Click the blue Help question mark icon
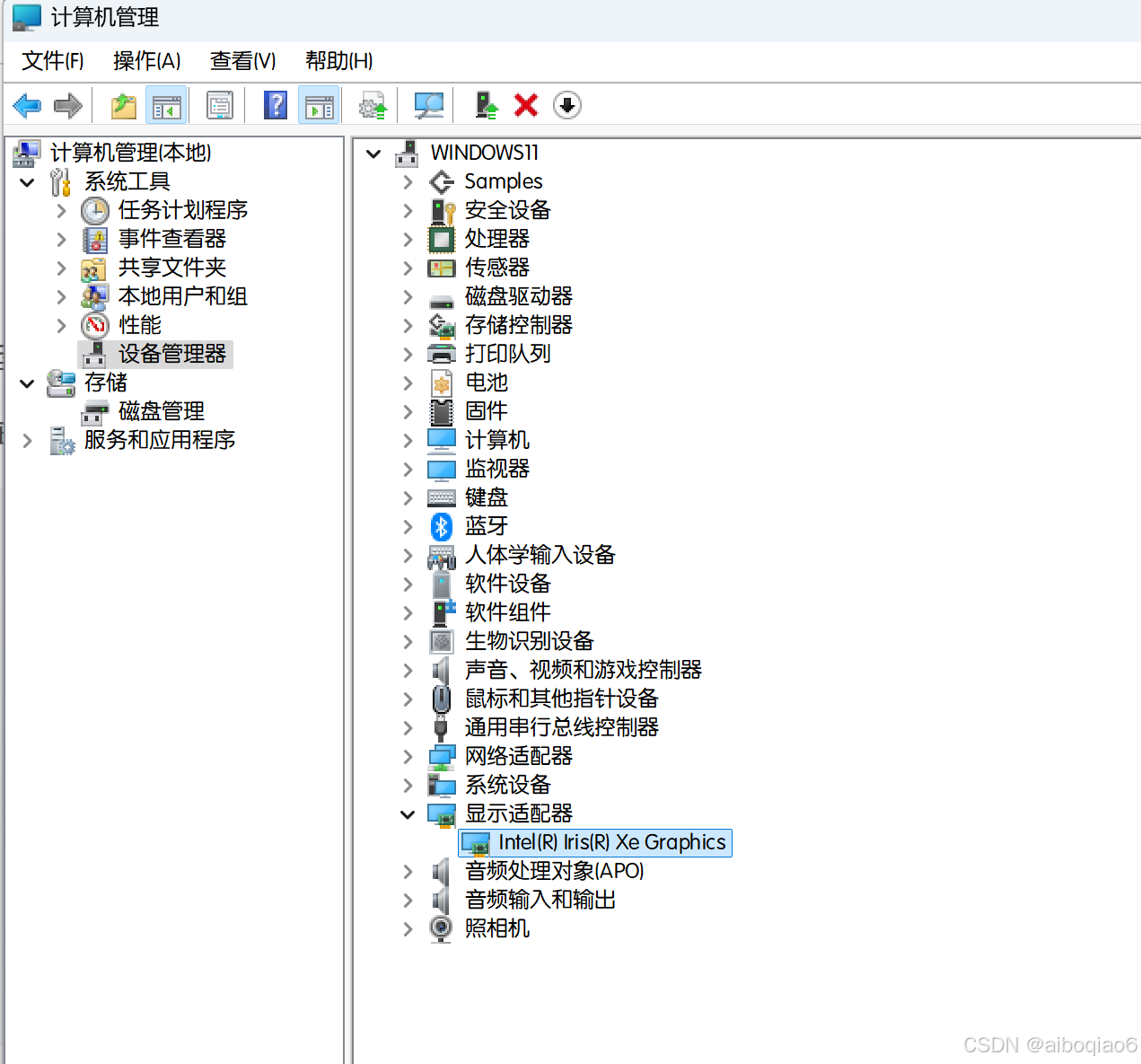The image size is (1141, 1064). click(276, 106)
